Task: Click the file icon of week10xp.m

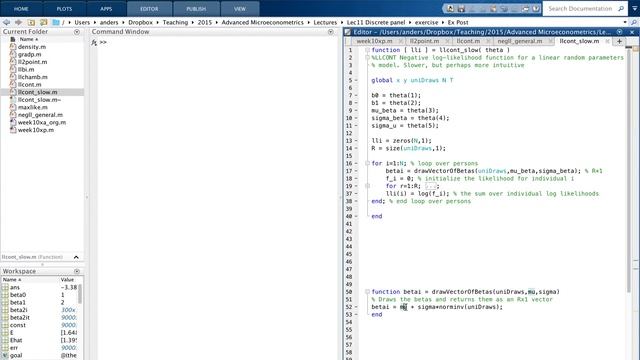Action: [x=13, y=130]
